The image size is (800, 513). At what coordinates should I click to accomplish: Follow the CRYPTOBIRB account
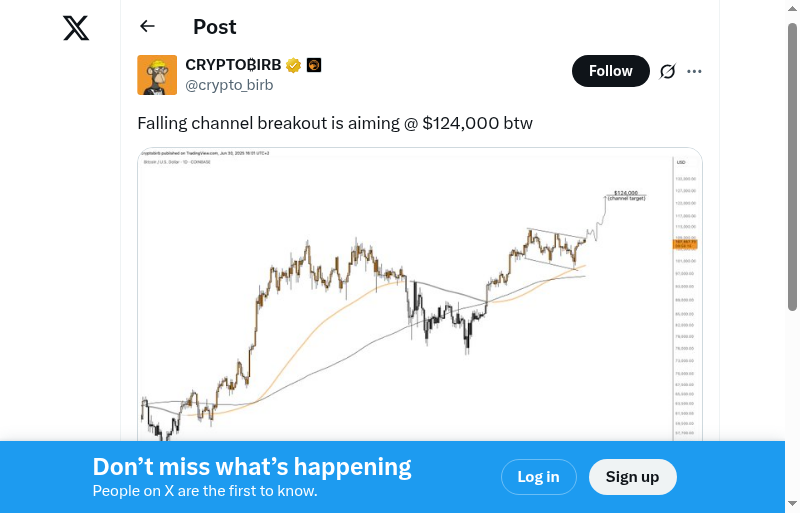[610, 71]
